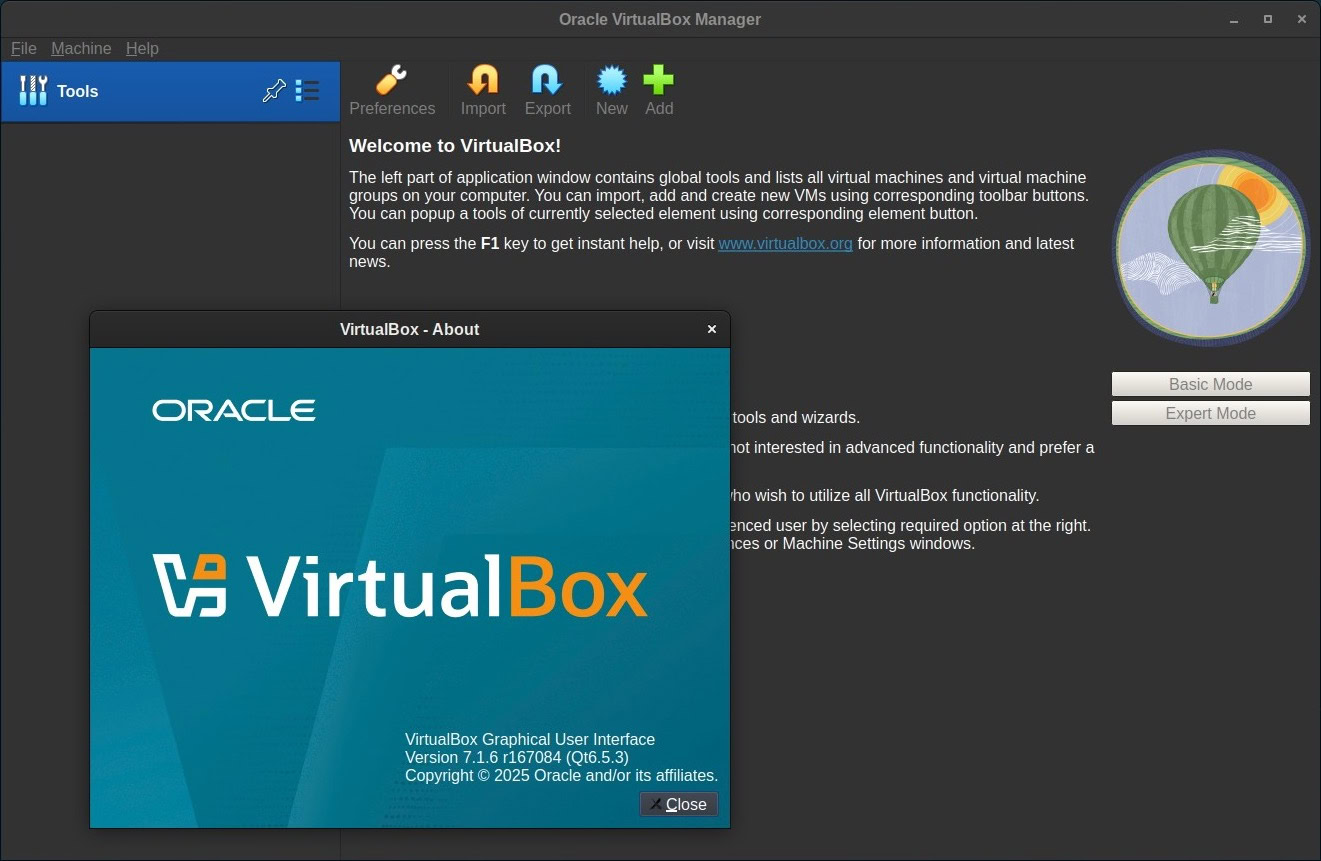Click the VirtualBox - About title bar
This screenshot has width=1321, height=861.
point(409,329)
